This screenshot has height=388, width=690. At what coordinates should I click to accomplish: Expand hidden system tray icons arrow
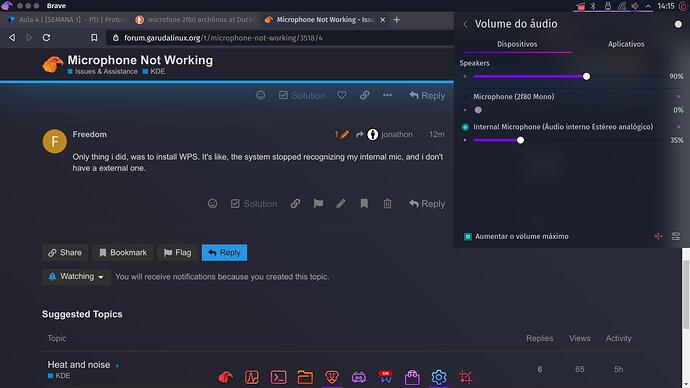648,6
